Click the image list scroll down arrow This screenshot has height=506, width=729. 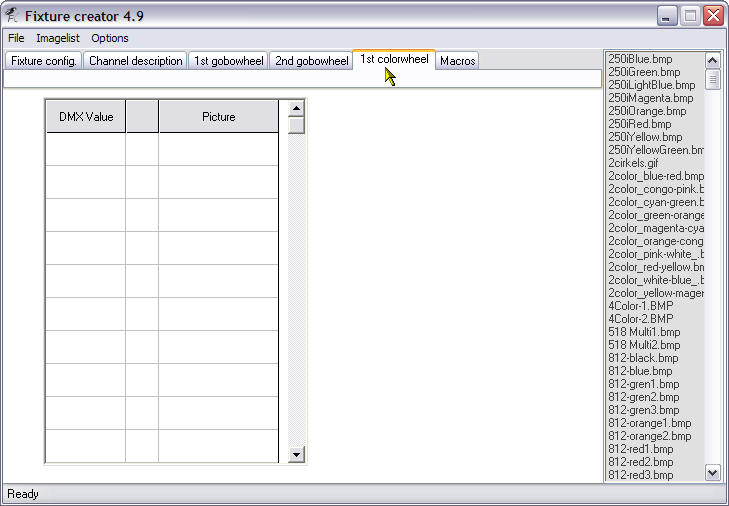point(713,473)
